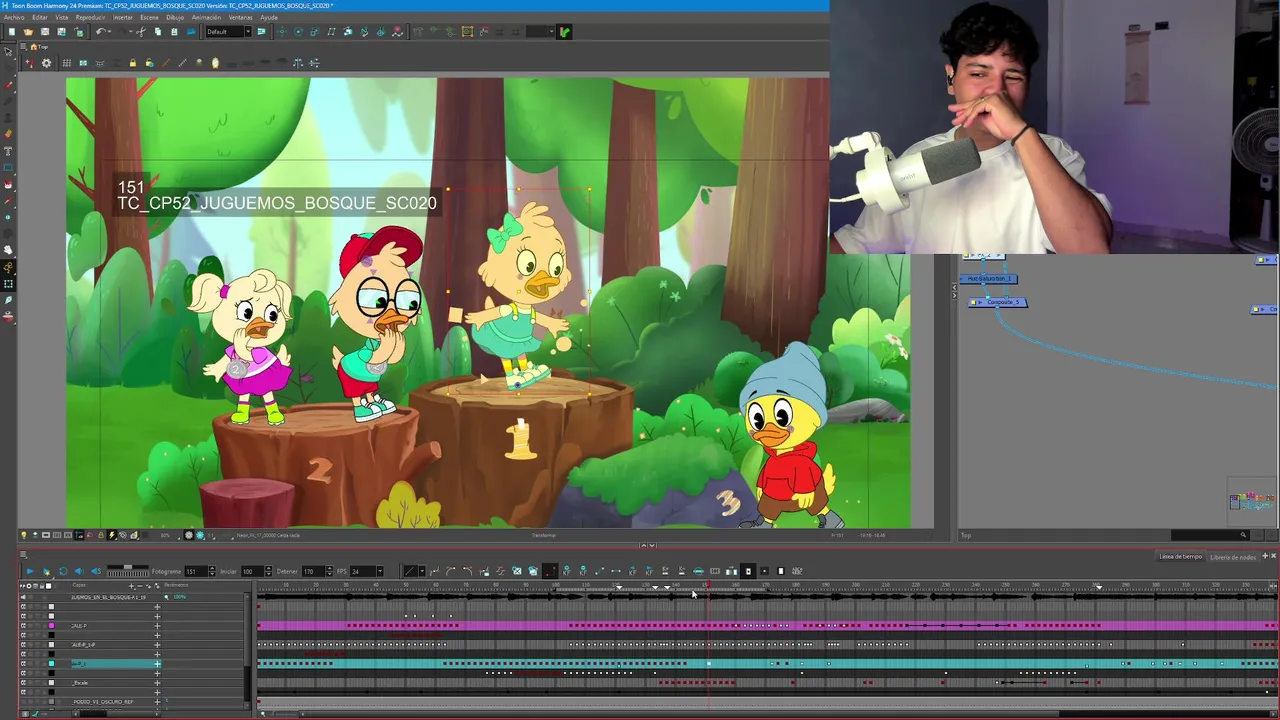This screenshot has width=1280, height=720.
Task: Click the Hue-Saturation node
Action: [988, 279]
